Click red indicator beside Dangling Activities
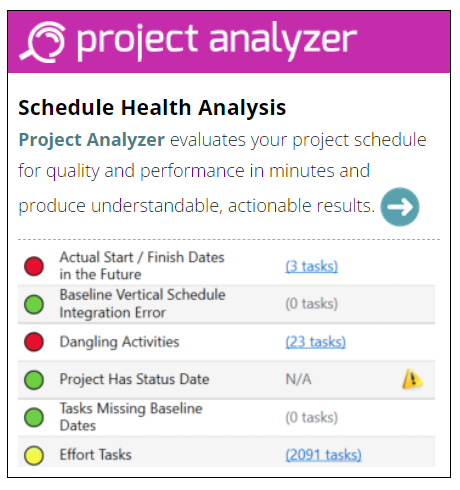This screenshot has height=490, width=460. coord(34,342)
